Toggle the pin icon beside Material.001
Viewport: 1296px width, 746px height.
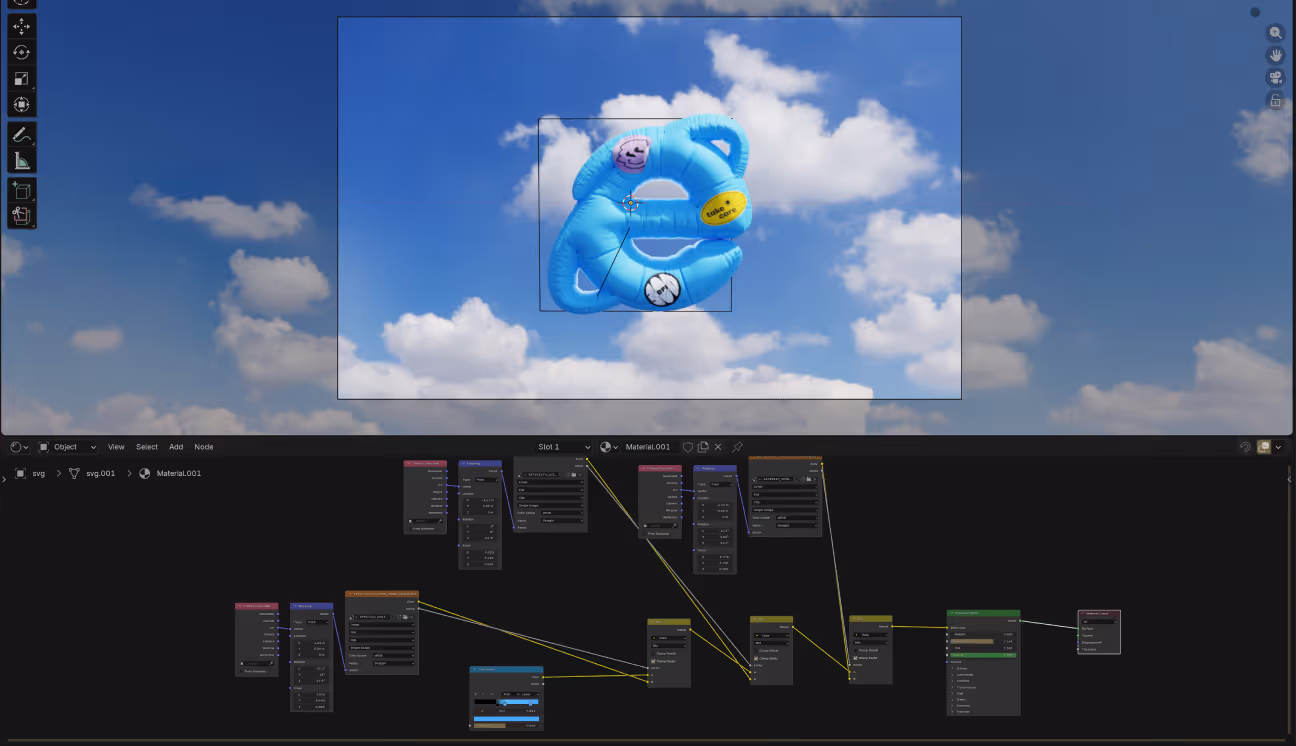(x=737, y=447)
